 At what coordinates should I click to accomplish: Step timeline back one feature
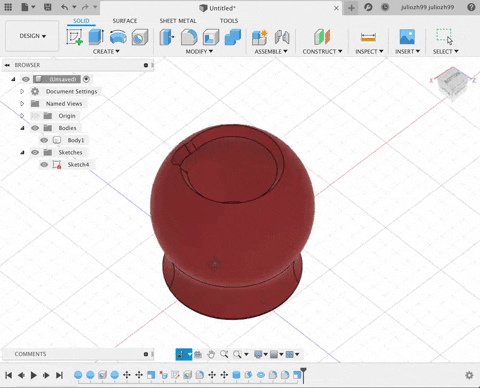coord(21,375)
